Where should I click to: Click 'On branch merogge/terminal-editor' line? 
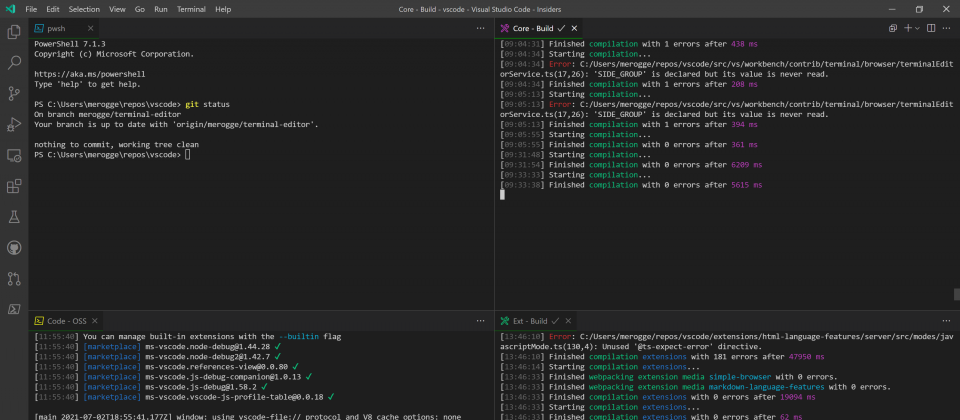108,114
